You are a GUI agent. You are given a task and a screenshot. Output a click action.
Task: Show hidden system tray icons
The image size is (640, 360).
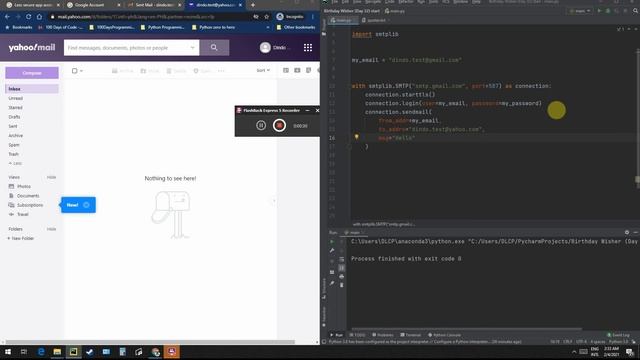[x=574, y=352]
